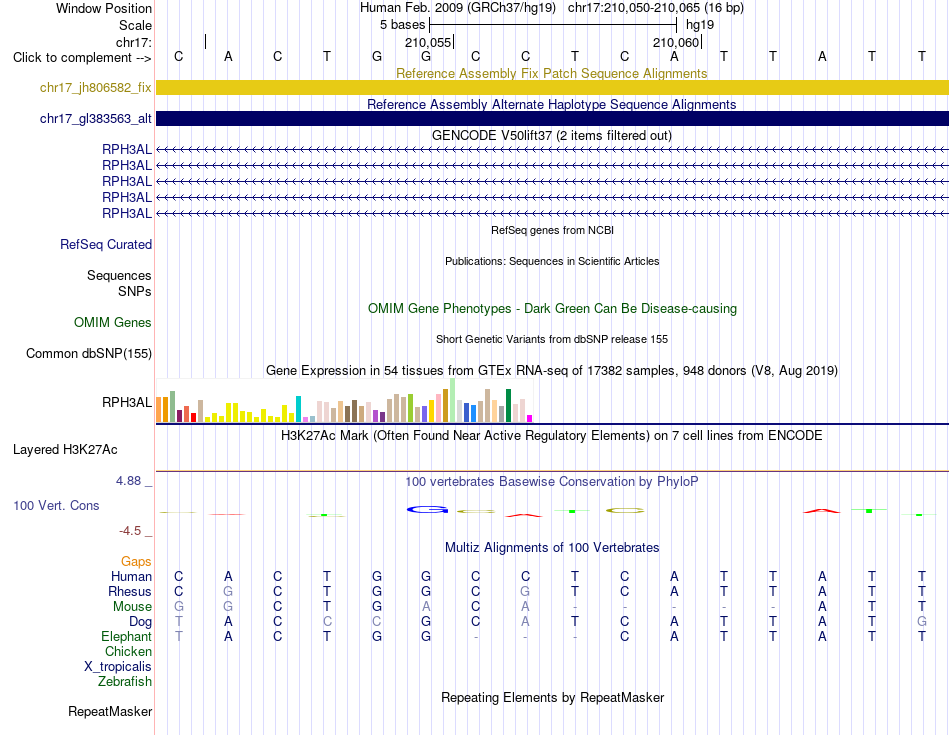Image resolution: width=950 pixels, height=735 pixels.
Task: Click the dark green bar in GTEx chart
Action: click(508, 405)
